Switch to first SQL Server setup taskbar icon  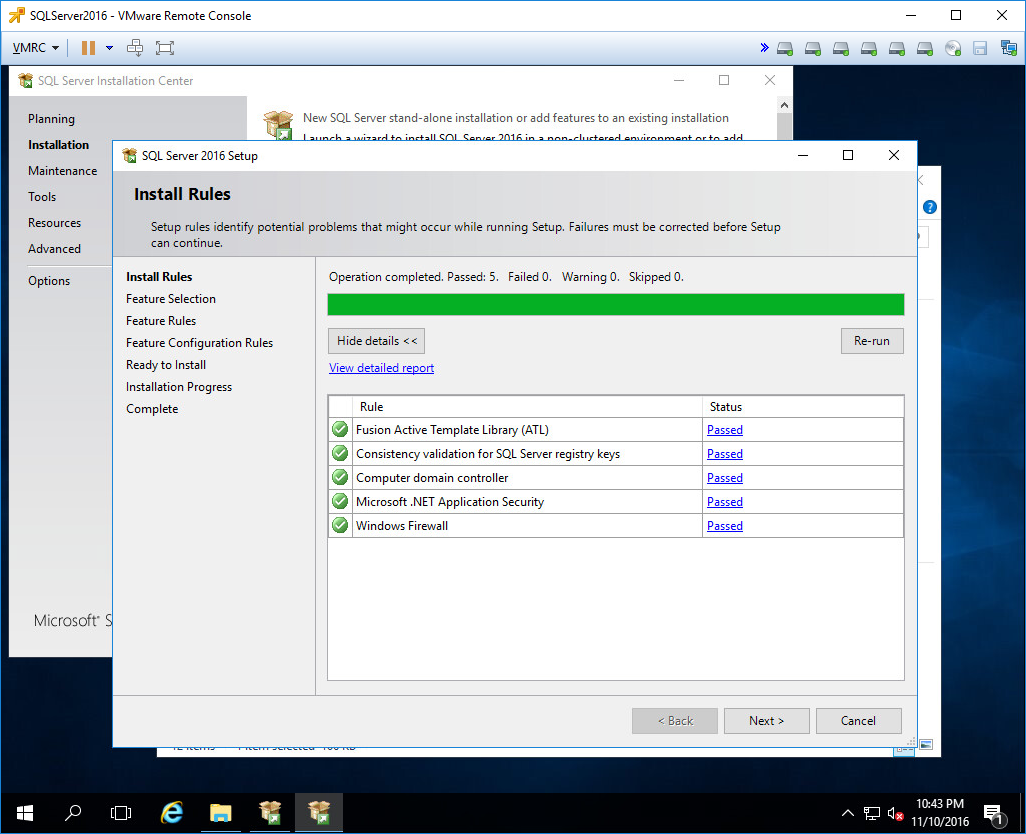click(270, 813)
